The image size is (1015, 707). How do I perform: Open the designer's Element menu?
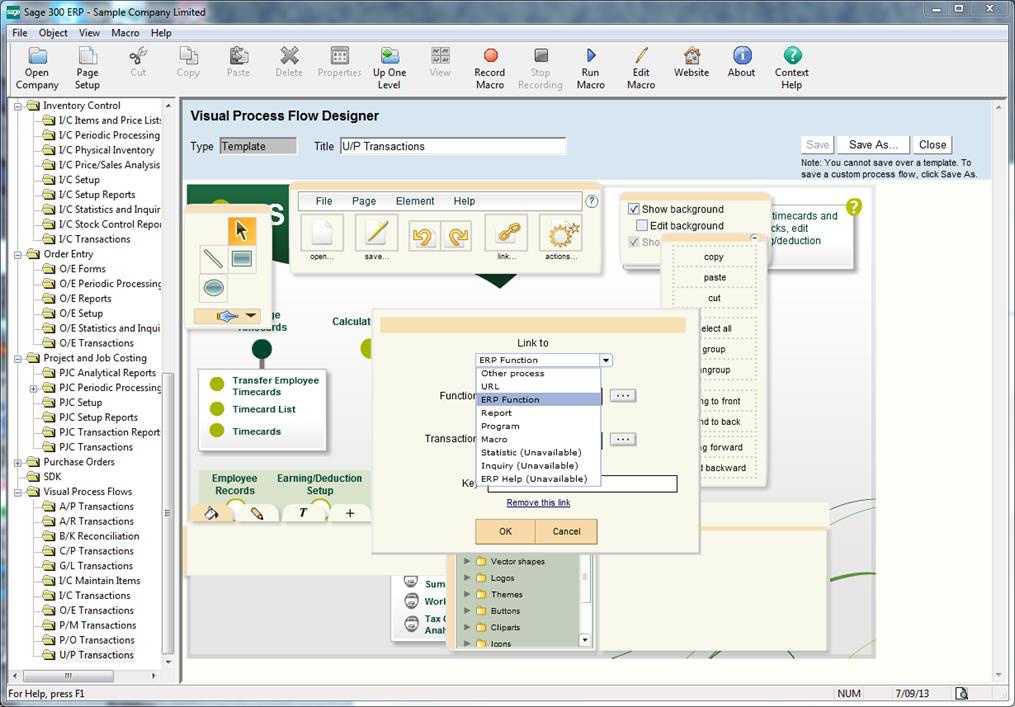coord(415,201)
